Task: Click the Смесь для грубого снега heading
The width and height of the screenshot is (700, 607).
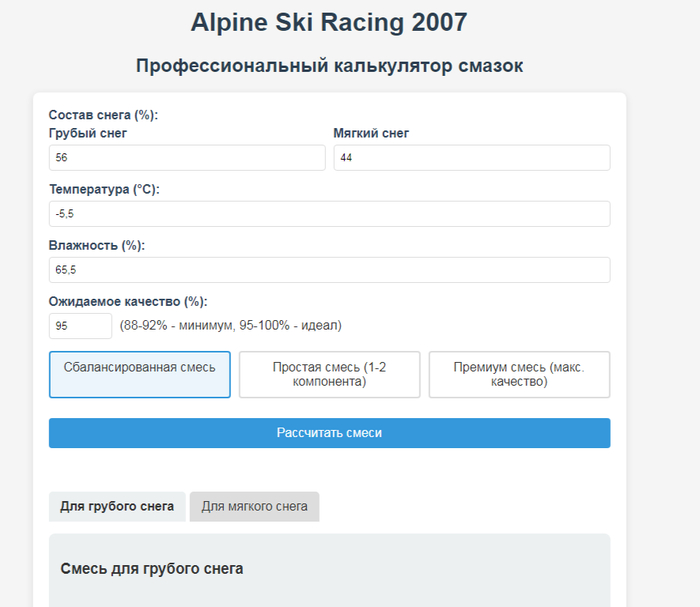Action: (152, 569)
